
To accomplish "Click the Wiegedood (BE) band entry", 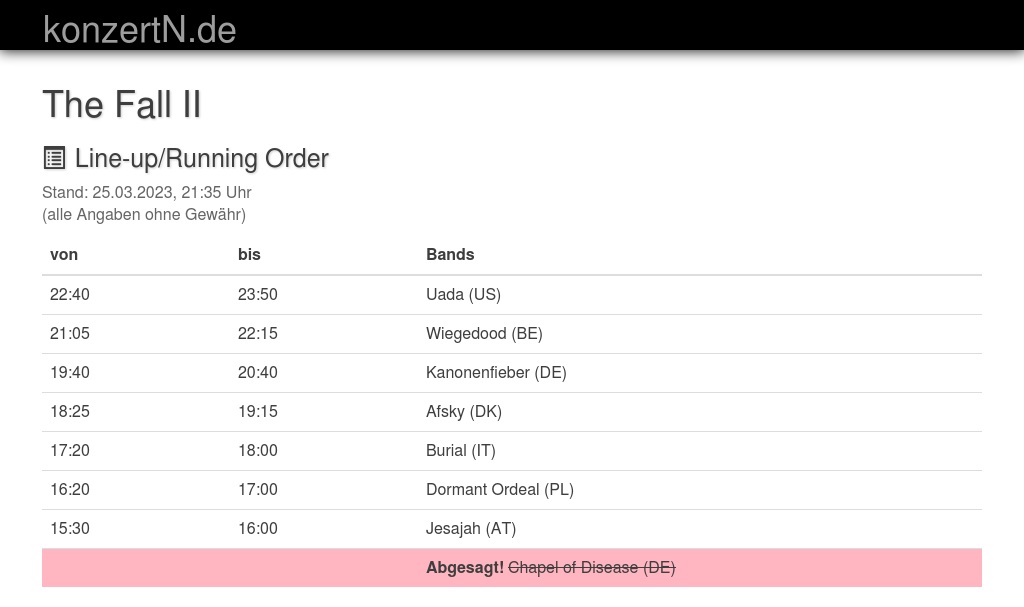I will pyautogui.click(x=484, y=333).
